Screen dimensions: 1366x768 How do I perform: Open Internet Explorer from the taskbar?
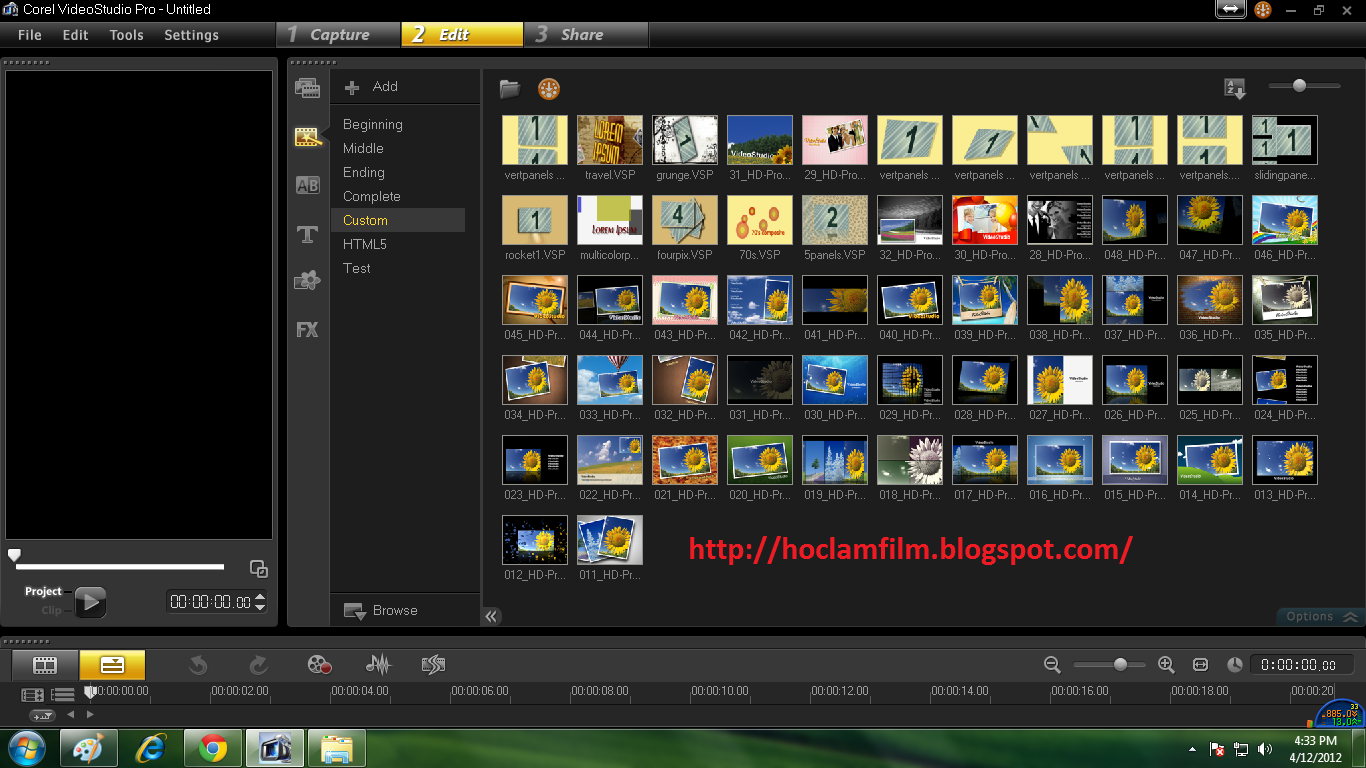click(151, 748)
